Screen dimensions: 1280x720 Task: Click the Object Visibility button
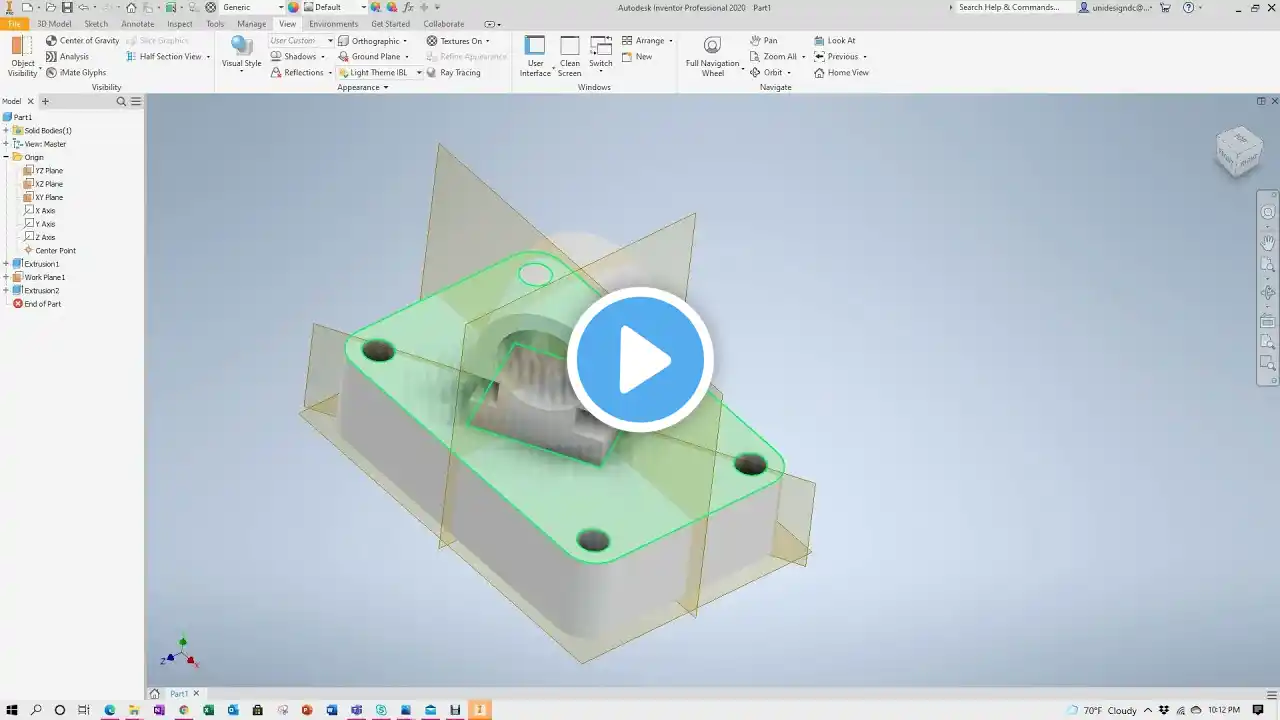tap(22, 56)
